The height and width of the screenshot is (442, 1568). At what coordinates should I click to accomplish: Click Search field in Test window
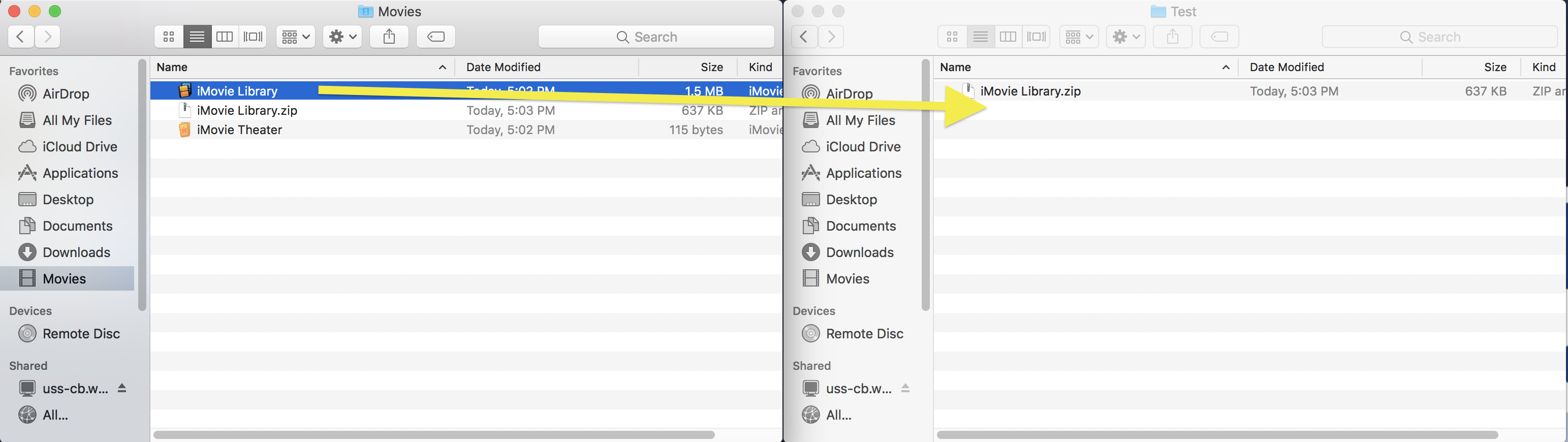coord(1439,37)
